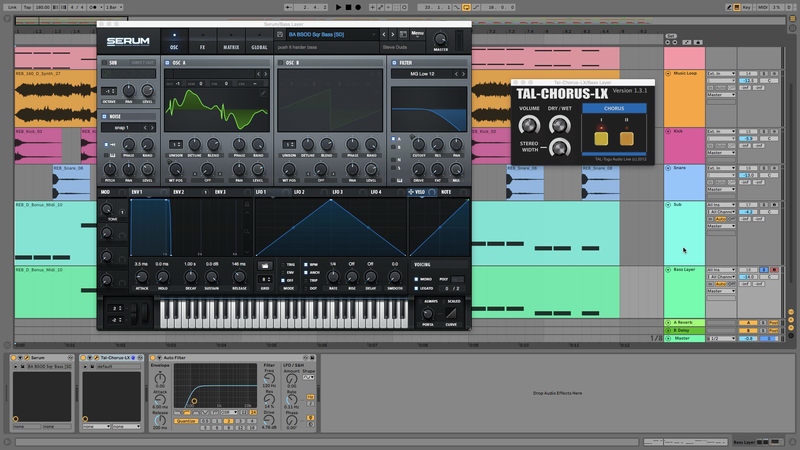The image size is (800, 450).
Task: Click the lock icon beside ENV graph
Action: point(247,204)
